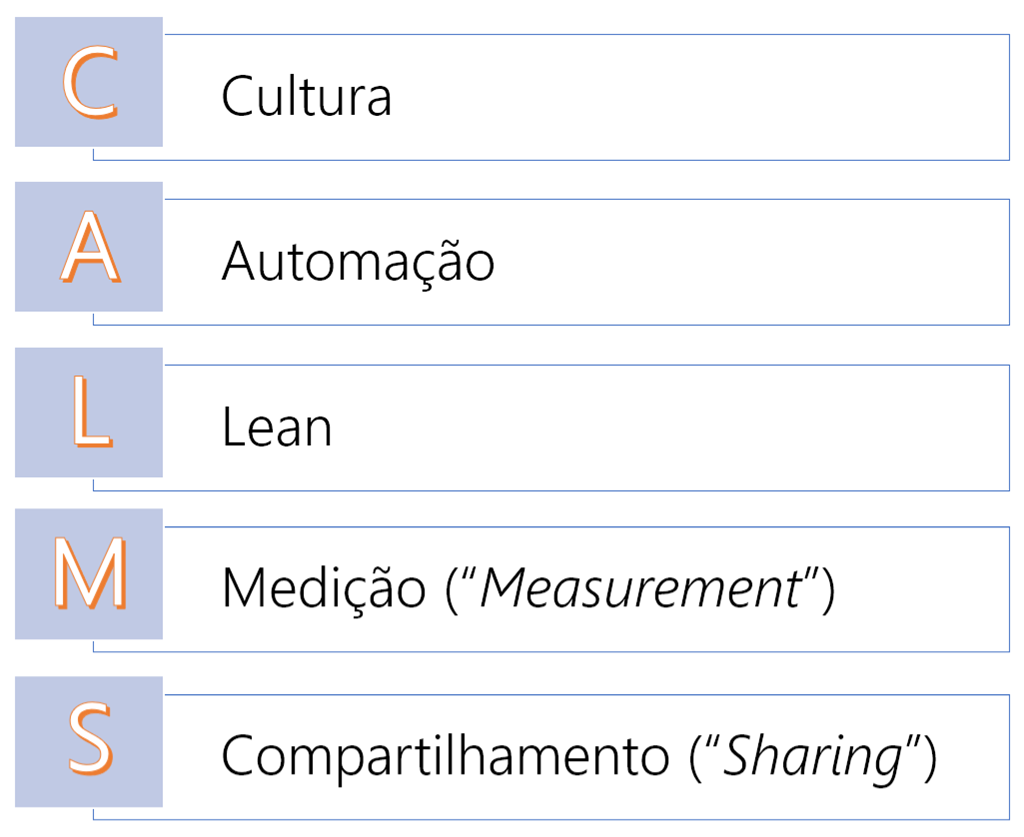Select the letter A tile
The height and width of the screenshot is (837, 1024).
pyautogui.click(x=89, y=247)
